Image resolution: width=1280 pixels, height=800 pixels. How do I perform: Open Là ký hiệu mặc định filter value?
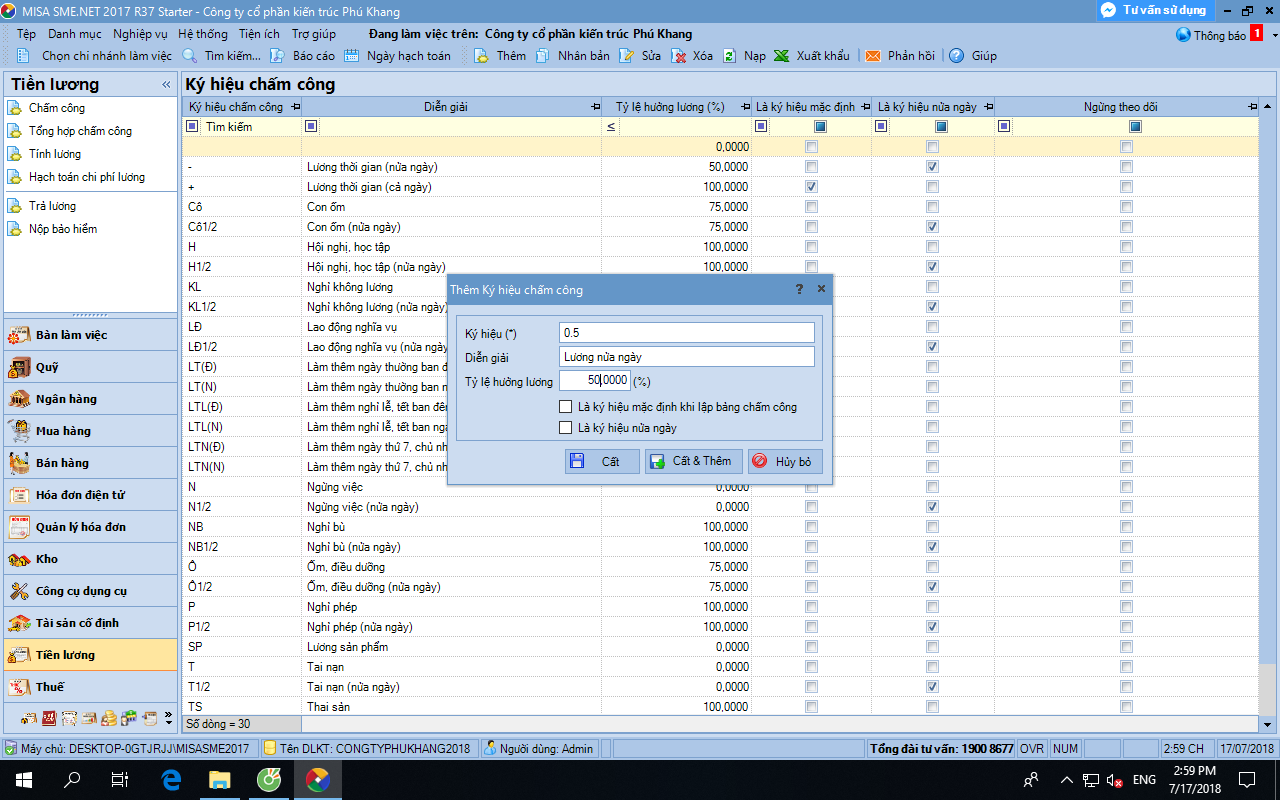tap(820, 126)
